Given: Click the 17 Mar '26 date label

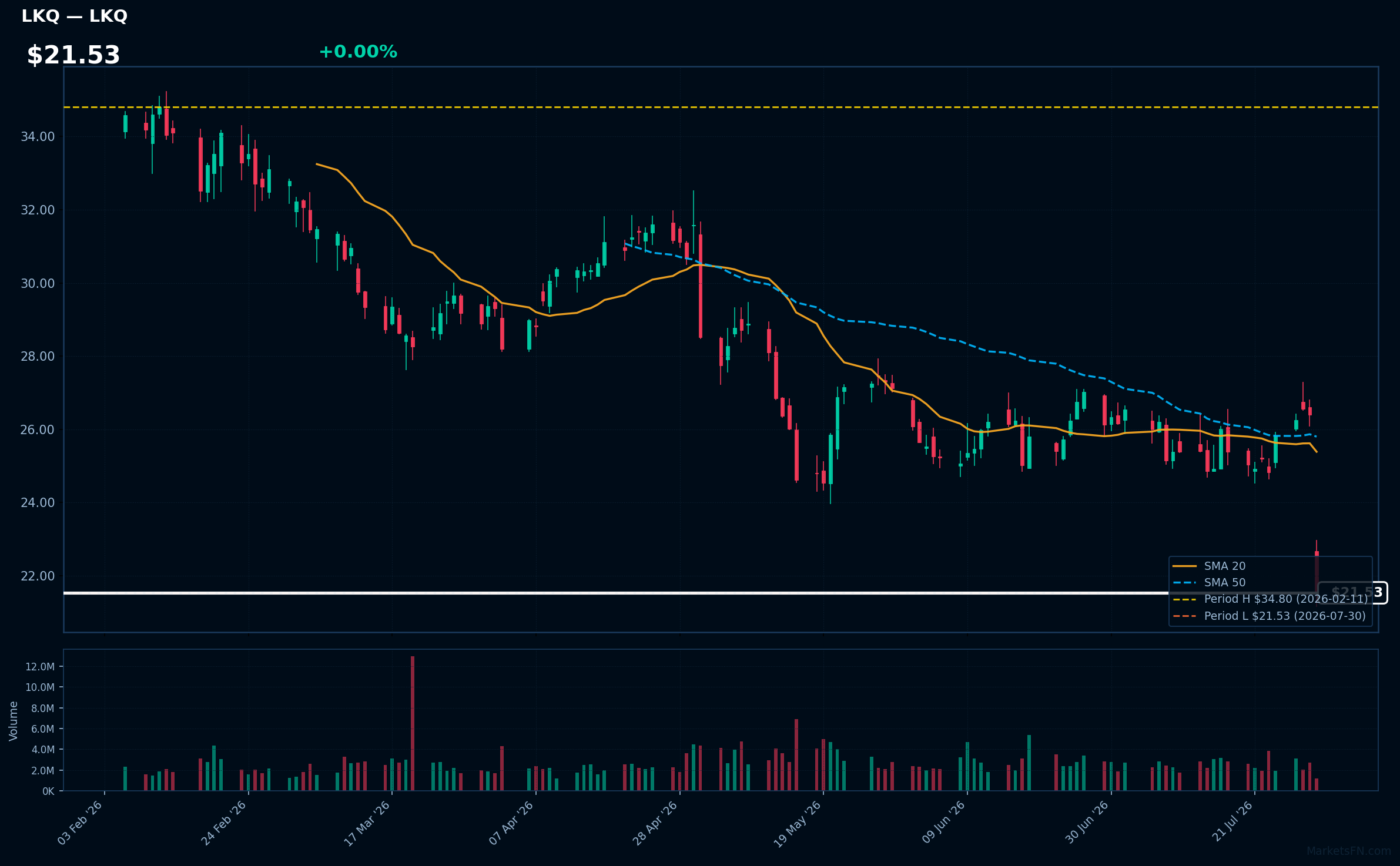Looking at the screenshot, I should (x=367, y=823).
